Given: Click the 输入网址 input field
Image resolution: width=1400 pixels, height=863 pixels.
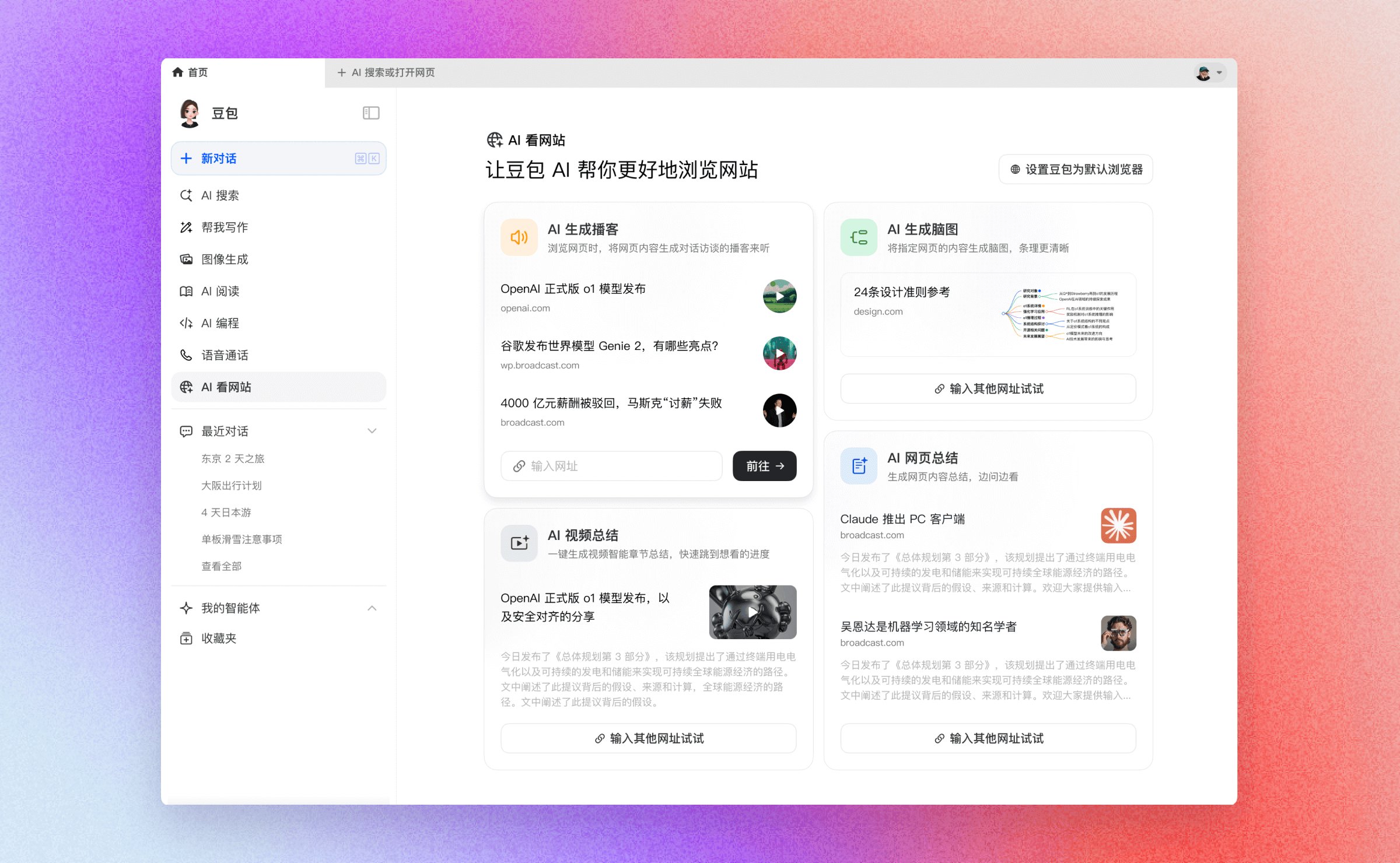Looking at the screenshot, I should 611,466.
